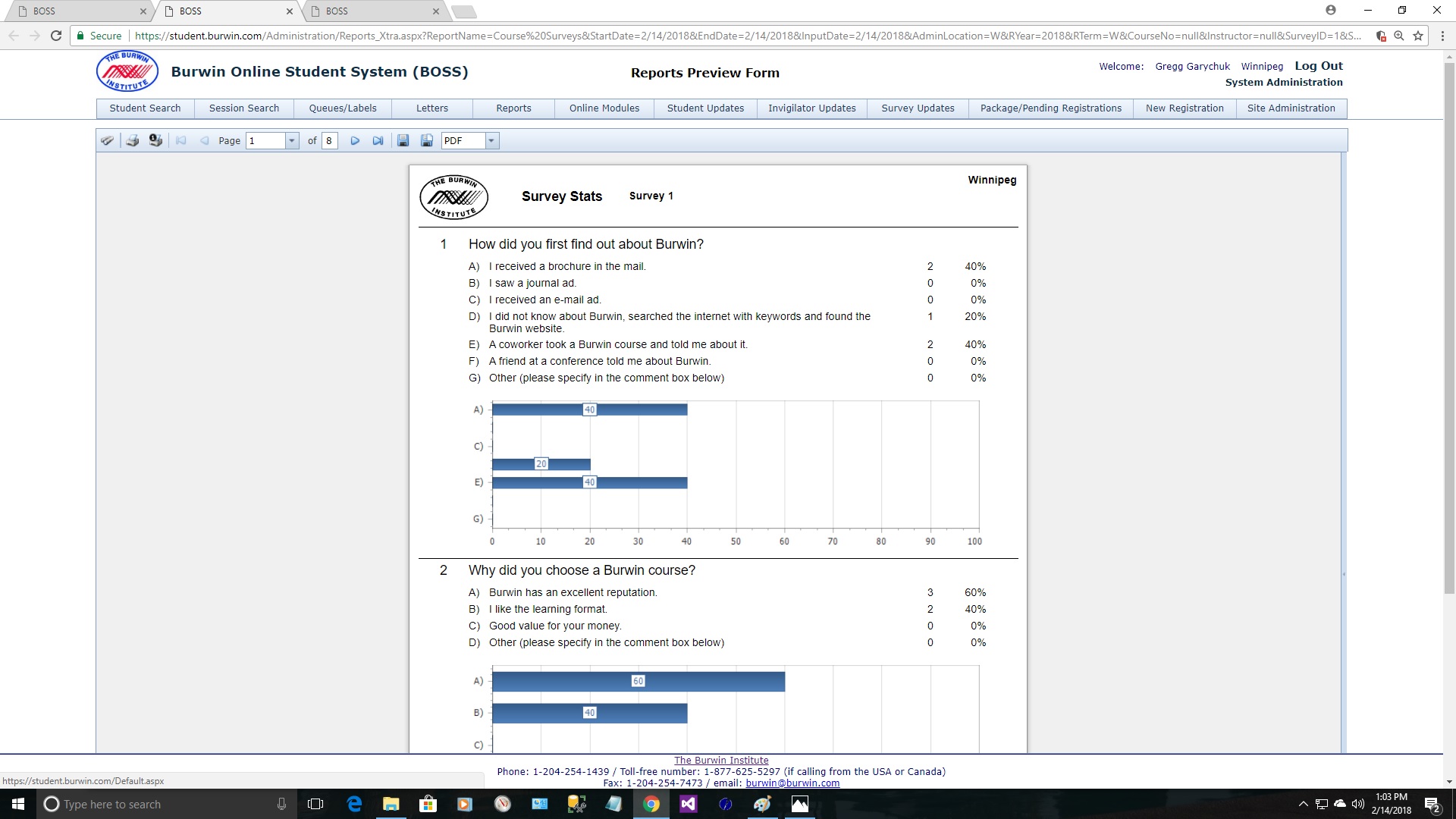Advance to the next report page
Image resolution: width=1456 pixels, height=819 pixels.
point(354,140)
